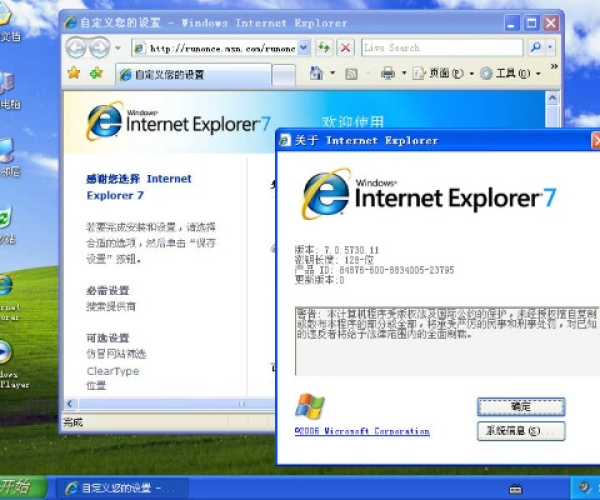Click into the Live Search box
Screen dimensions: 600x500
[x=442, y=48]
